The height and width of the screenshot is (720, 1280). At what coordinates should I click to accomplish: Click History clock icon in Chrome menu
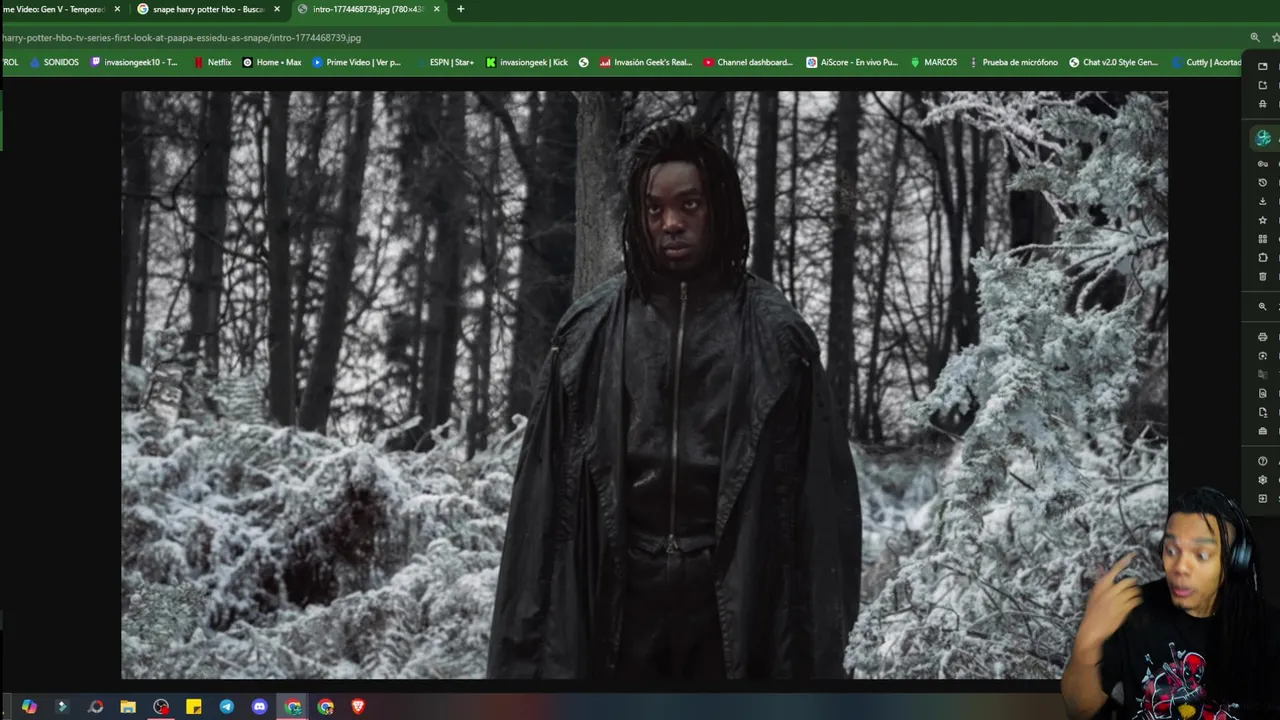tap(1263, 183)
